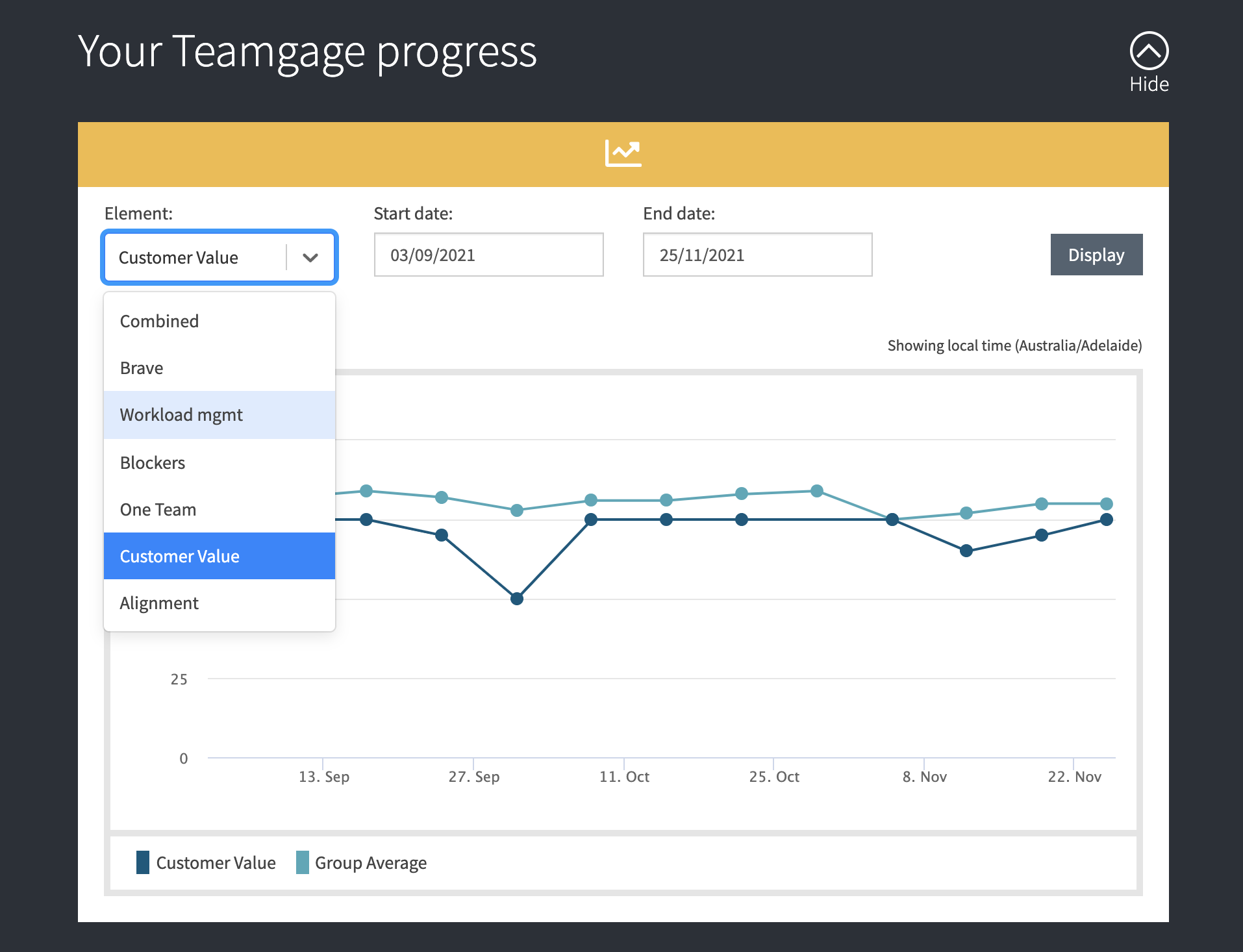Click Group Average legend label
1243x952 pixels.
[371, 862]
